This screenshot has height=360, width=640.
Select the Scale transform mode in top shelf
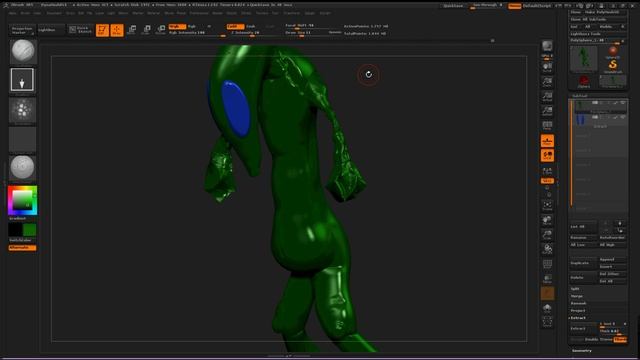(x=146, y=30)
